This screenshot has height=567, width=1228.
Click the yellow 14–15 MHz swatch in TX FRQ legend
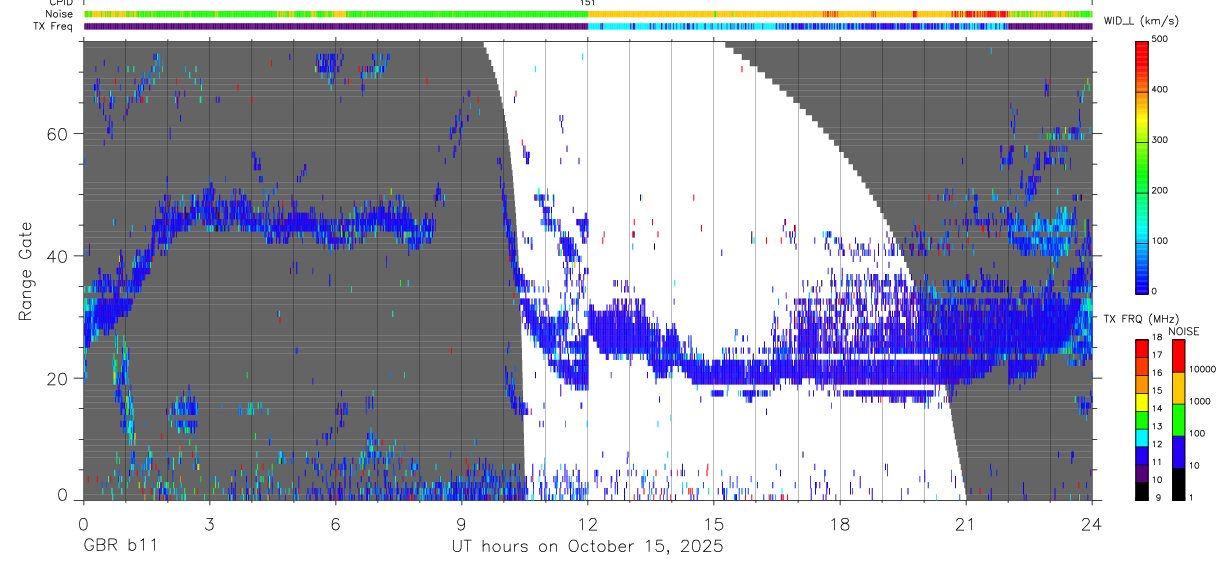[1142, 401]
